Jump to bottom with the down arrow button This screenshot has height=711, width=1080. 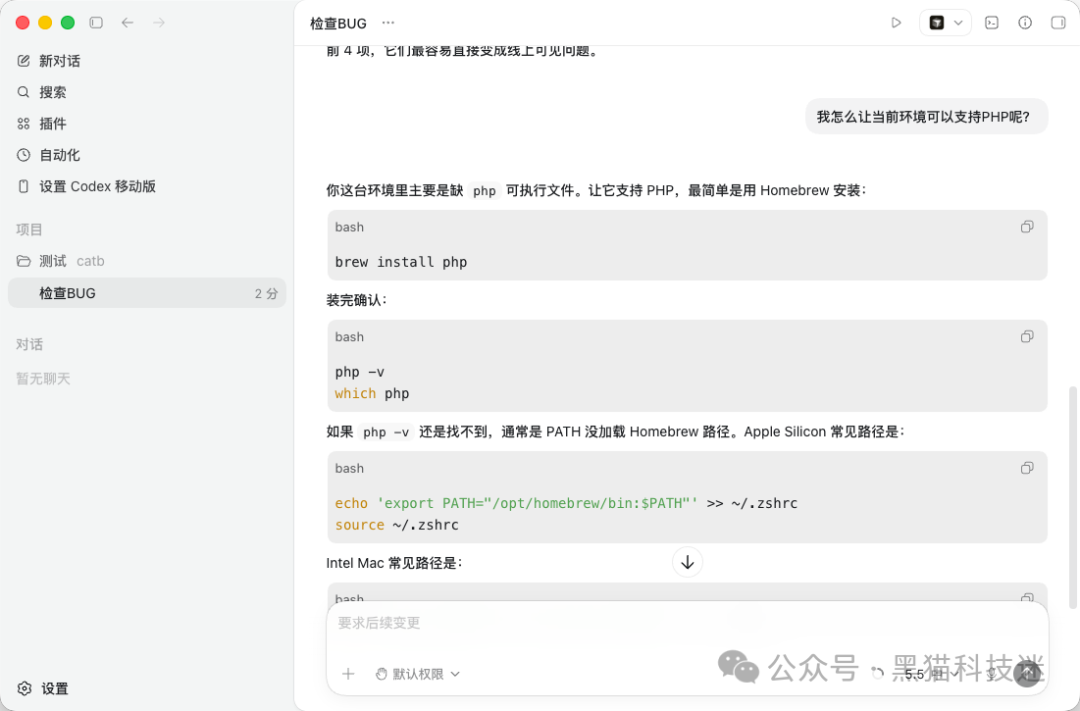(687, 562)
